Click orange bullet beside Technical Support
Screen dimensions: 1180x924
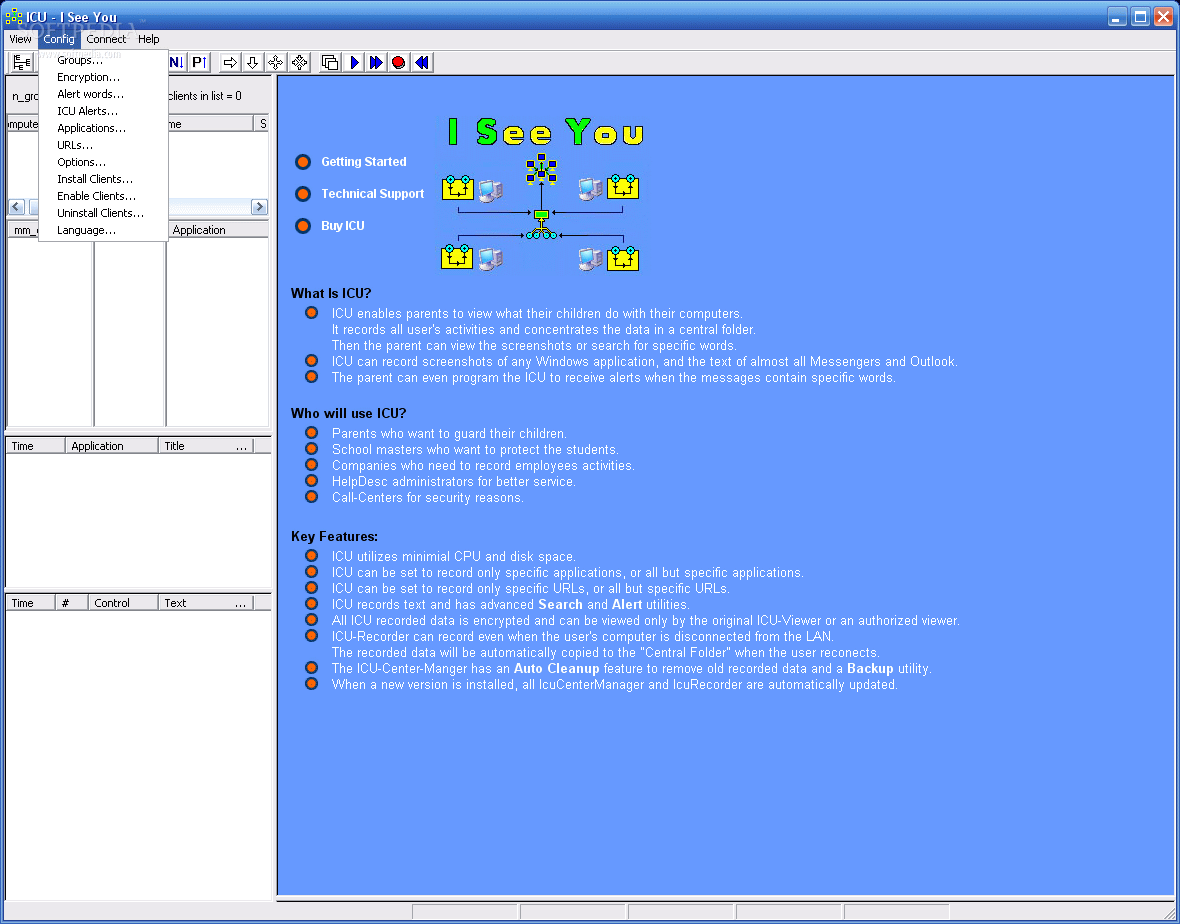[303, 194]
